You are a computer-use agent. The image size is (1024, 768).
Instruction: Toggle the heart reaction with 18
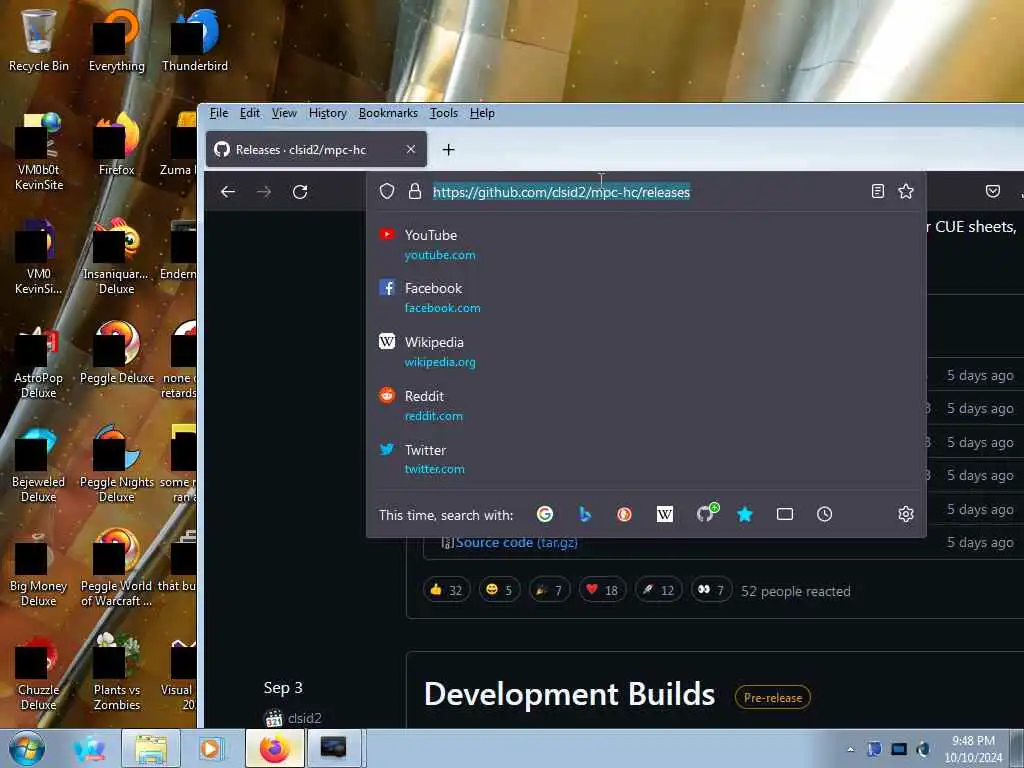(602, 590)
